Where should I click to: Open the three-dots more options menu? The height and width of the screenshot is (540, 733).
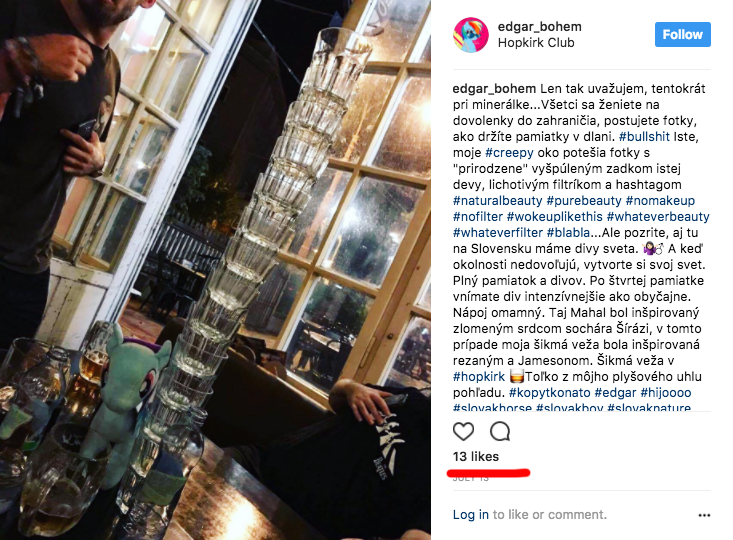click(704, 515)
